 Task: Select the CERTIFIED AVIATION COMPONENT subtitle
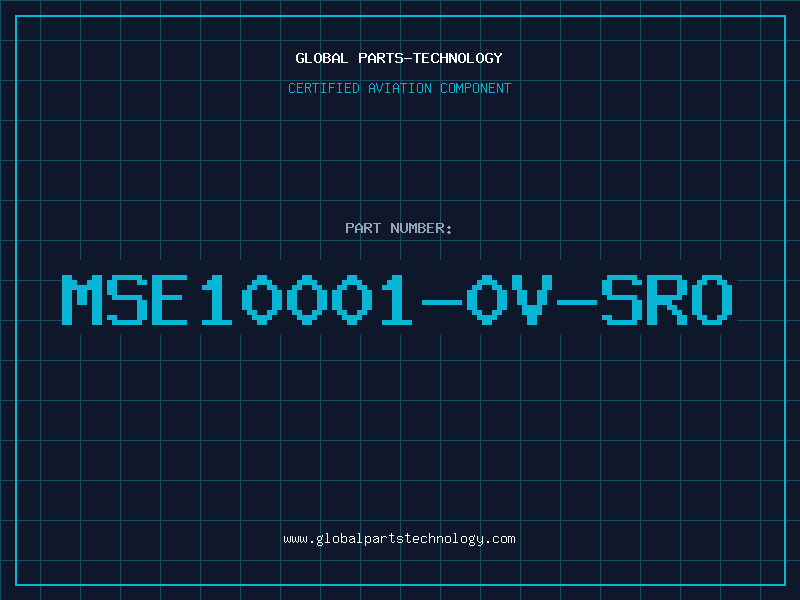(399, 88)
